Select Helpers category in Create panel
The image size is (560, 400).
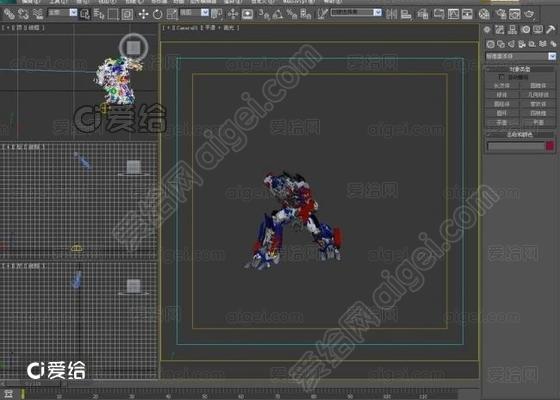click(532, 44)
